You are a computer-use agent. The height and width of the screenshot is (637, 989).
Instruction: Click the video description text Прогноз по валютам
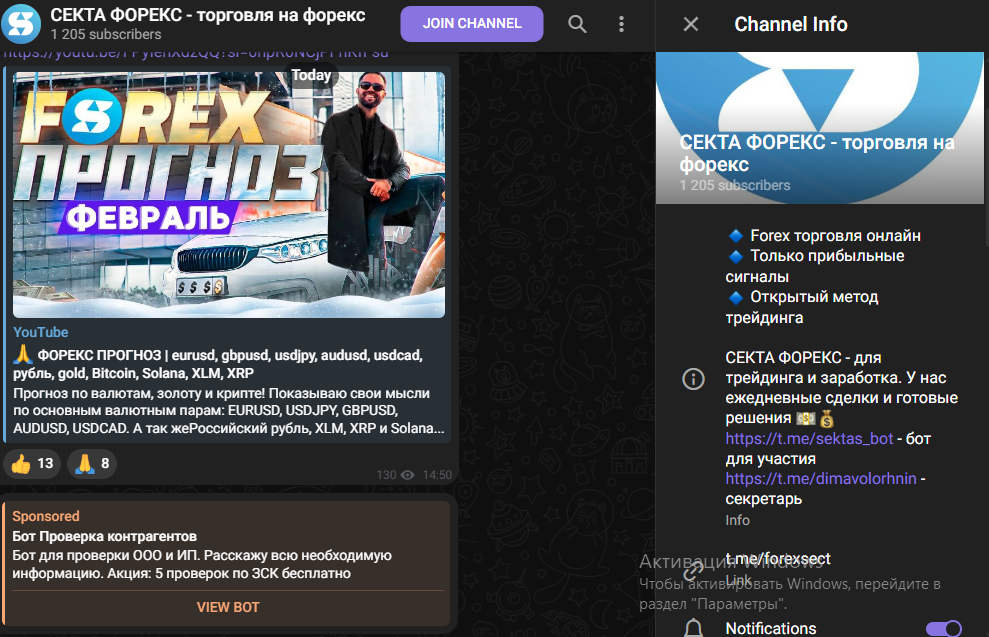point(229,411)
